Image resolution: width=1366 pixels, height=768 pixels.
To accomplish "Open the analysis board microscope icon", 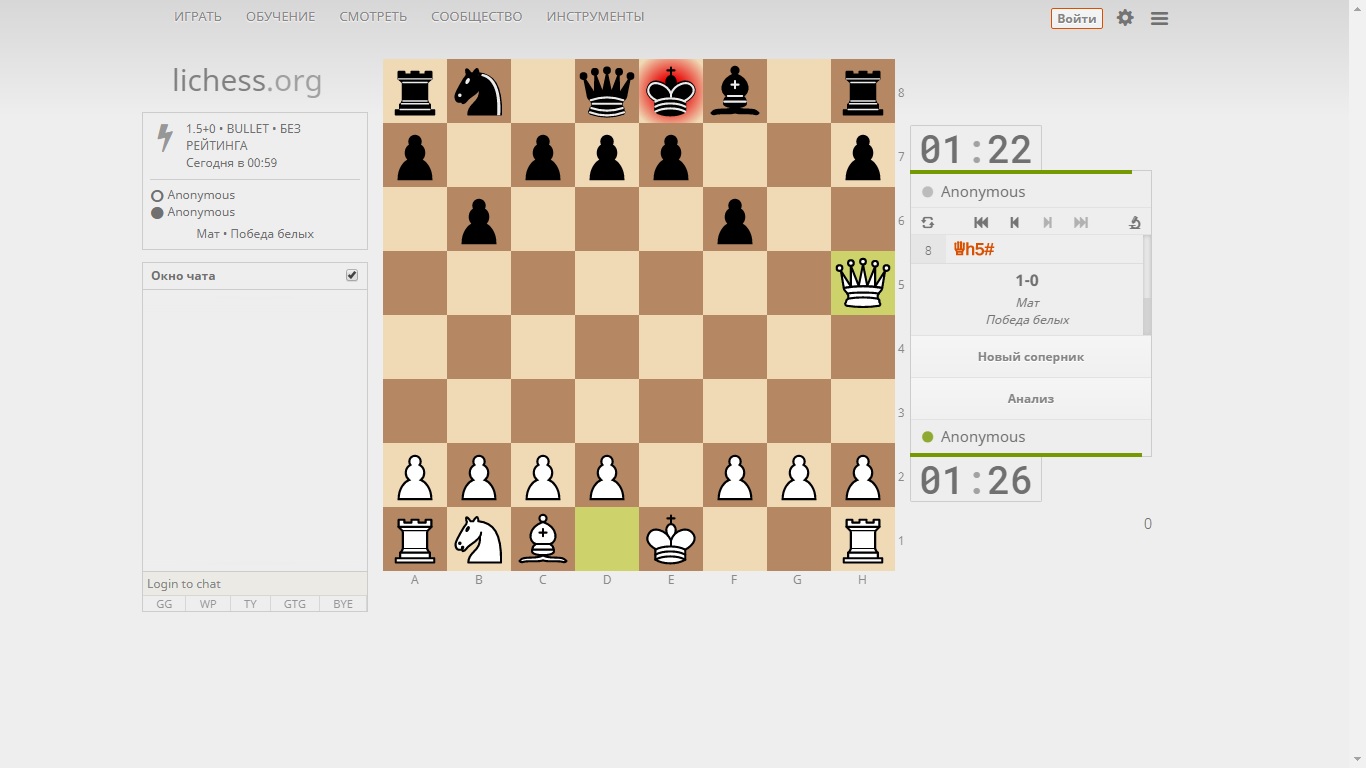I will [1134, 222].
